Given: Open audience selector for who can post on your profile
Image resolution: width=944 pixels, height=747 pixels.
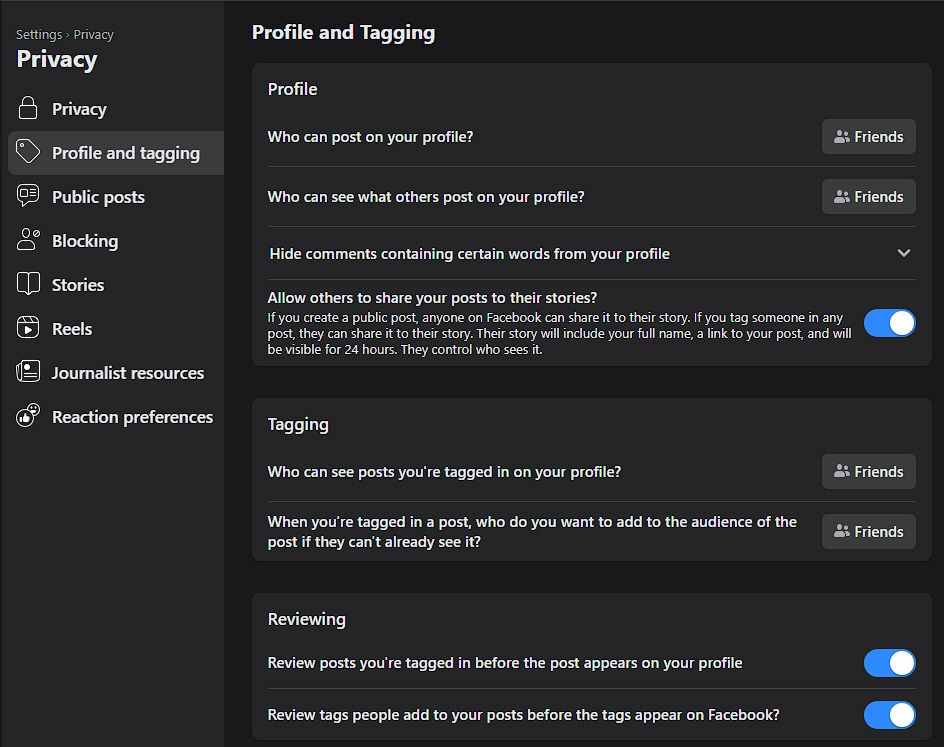Looking at the screenshot, I should click(868, 136).
